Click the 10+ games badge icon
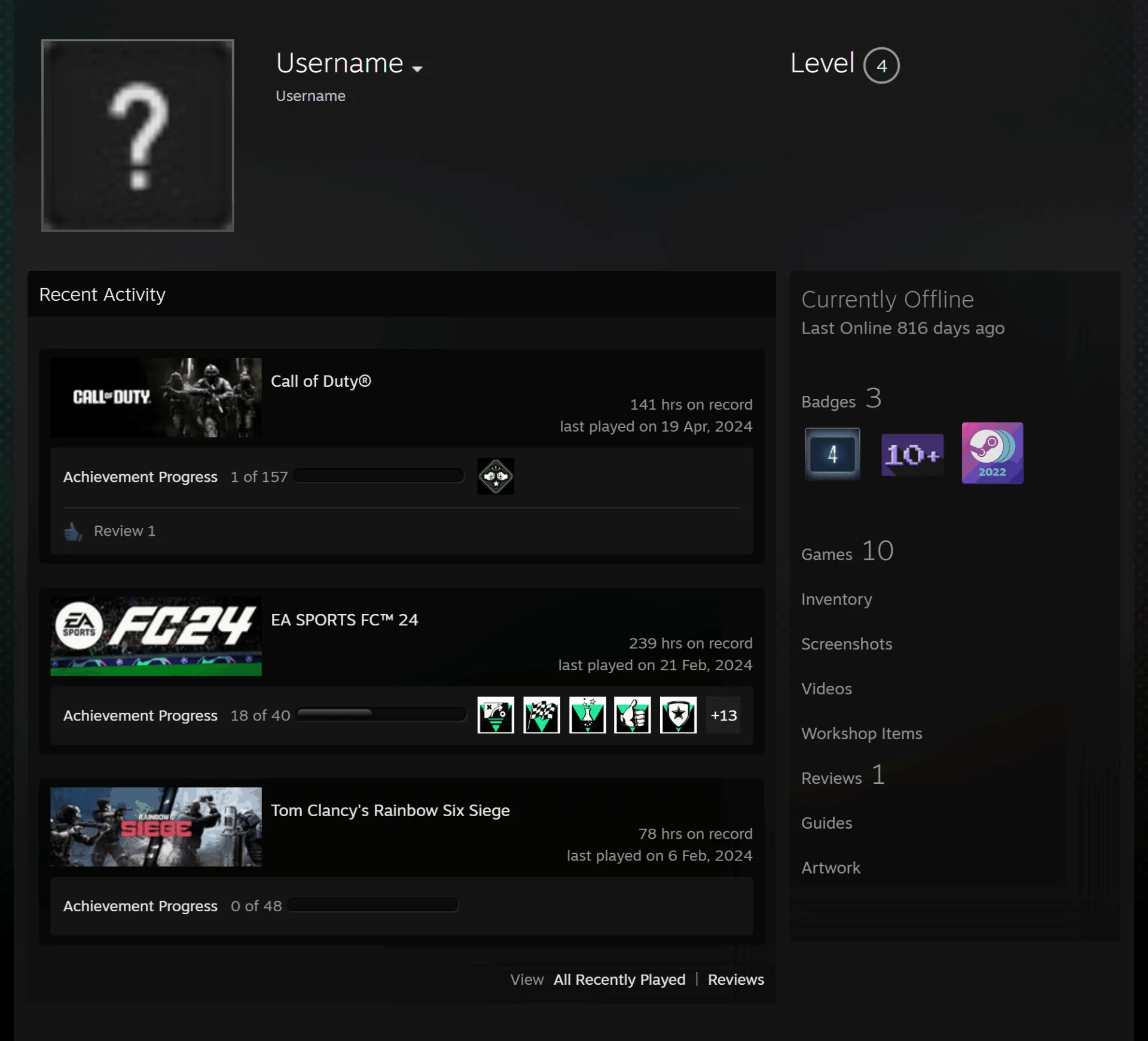1148x1041 pixels. click(912, 454)
